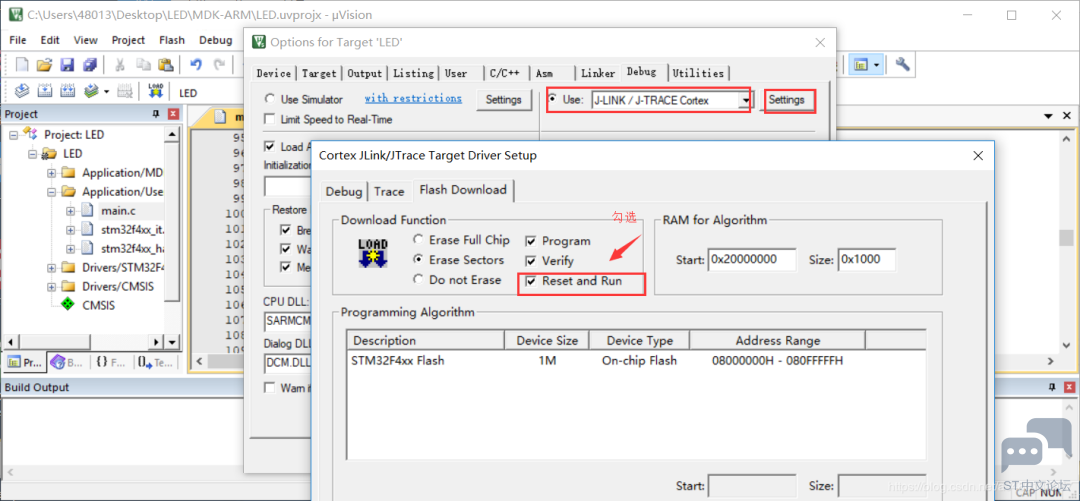This screenshot has width=1080, height=501.
Task: Click the RAM for Algorithm Start field
Action: [751, 260]
